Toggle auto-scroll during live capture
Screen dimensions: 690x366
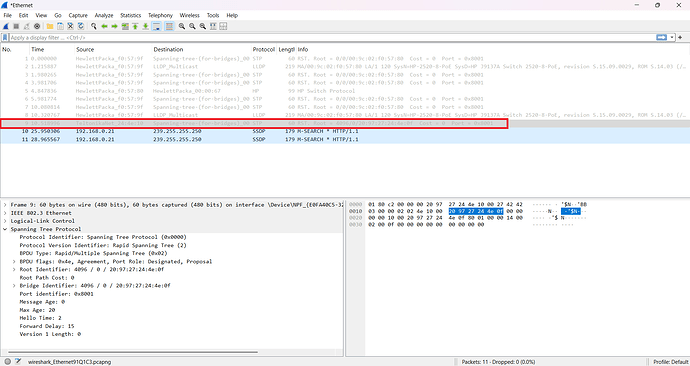[x=156, y=26]
